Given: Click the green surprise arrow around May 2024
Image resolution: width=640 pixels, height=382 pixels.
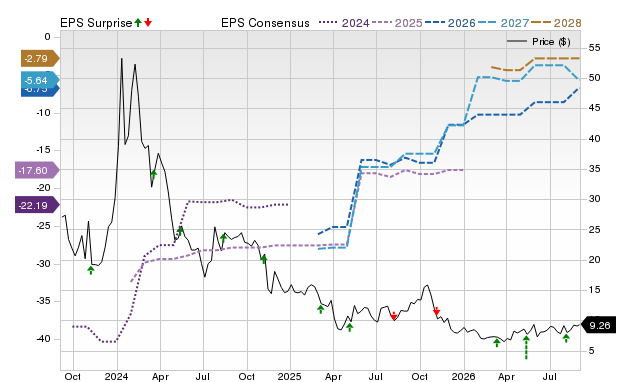Looking at the screenshot, I should coord(180,231).
